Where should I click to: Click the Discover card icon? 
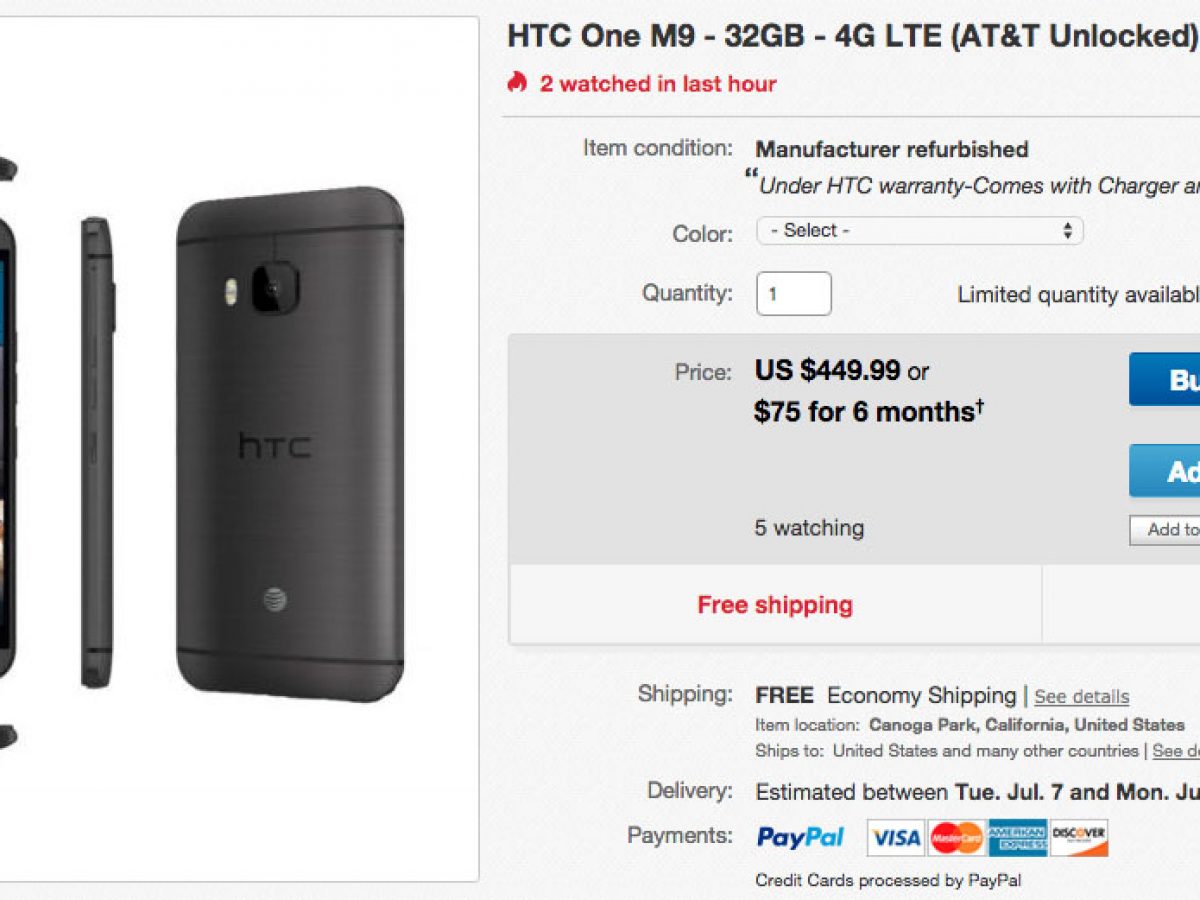[1079, 838]
